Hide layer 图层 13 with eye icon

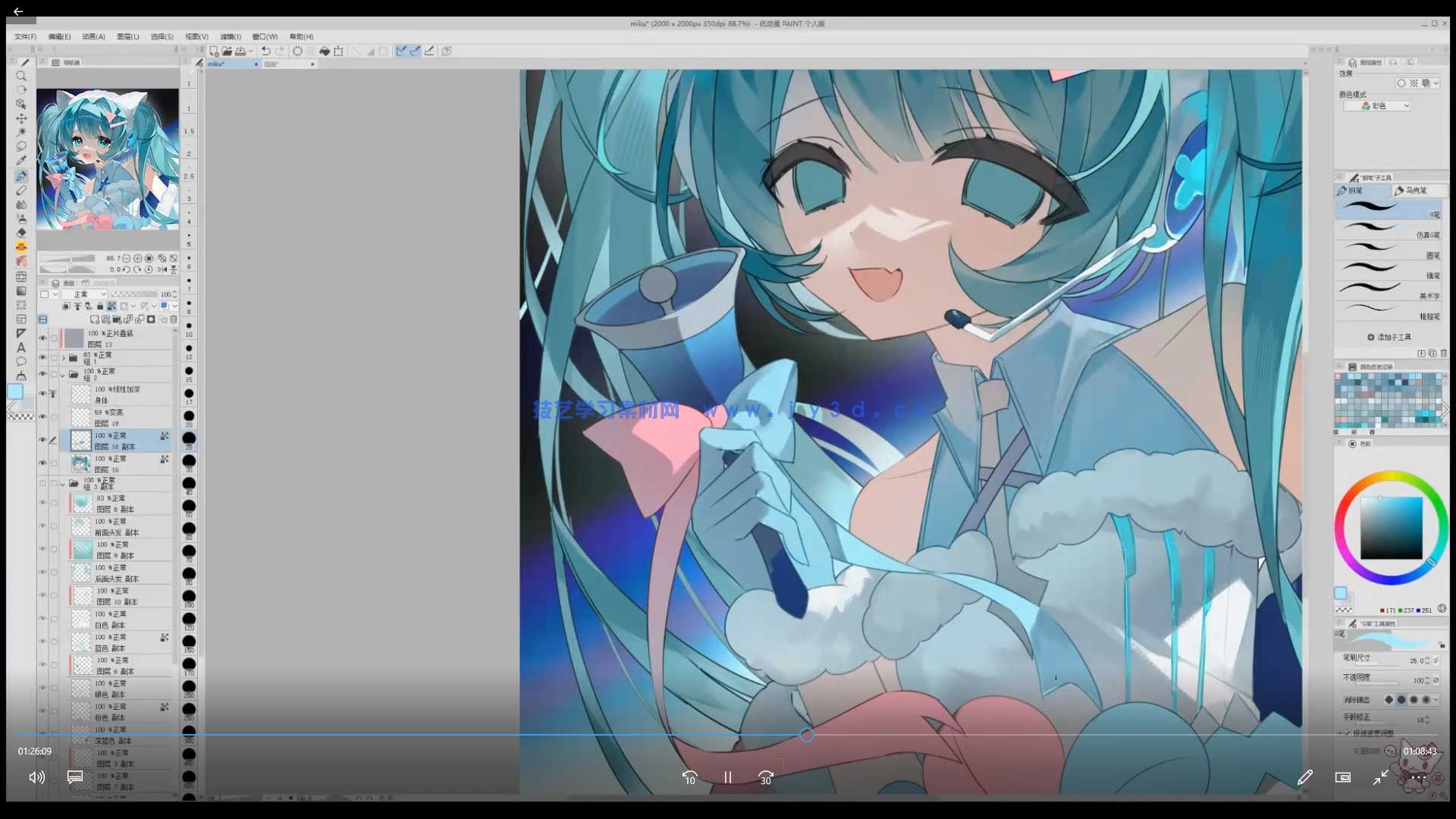[x=42, y=338]
